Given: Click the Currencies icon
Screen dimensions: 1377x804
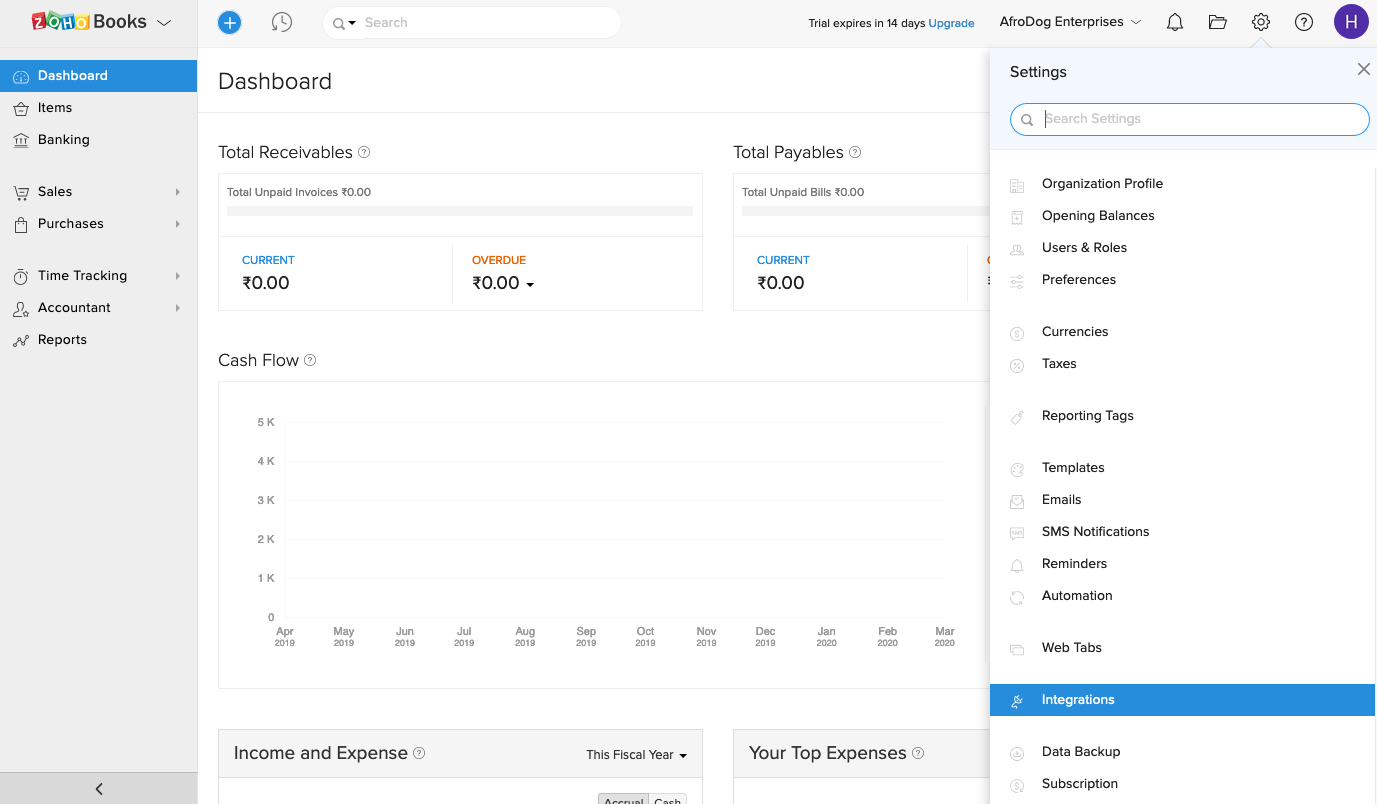Looking at the screenshot, I should coord(1017,333).
